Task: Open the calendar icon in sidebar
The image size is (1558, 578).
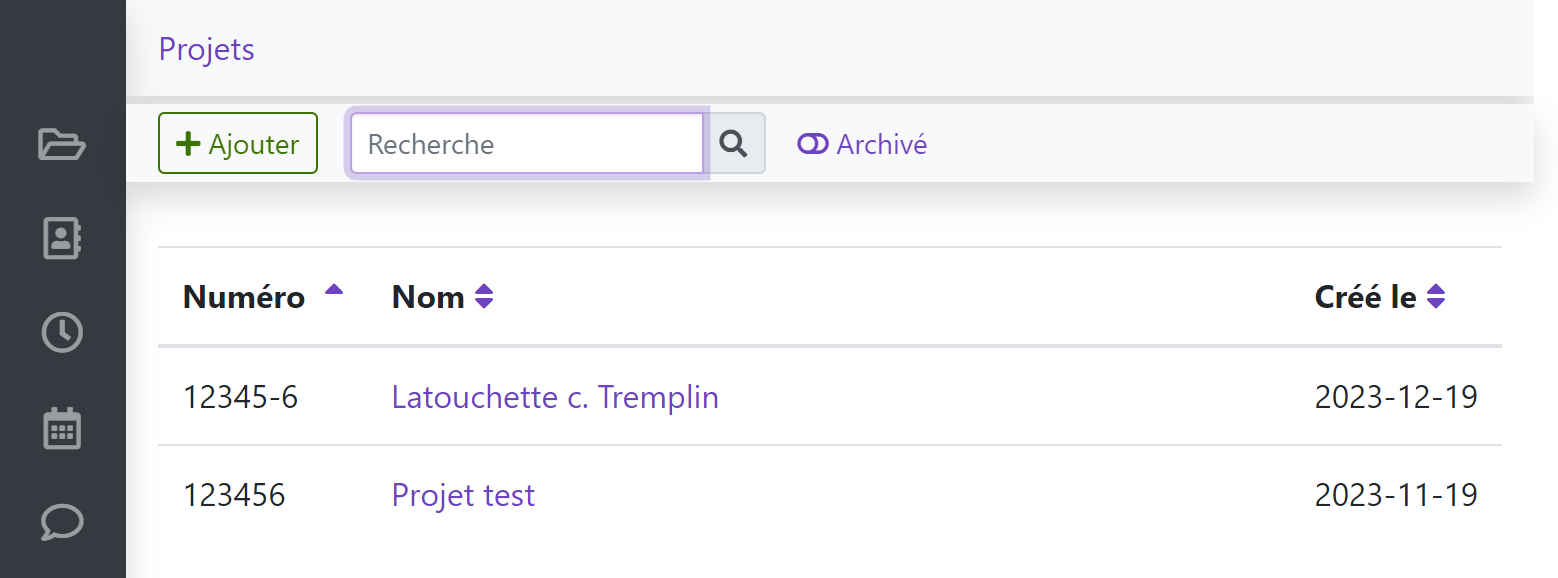Action: coord(62,428)
